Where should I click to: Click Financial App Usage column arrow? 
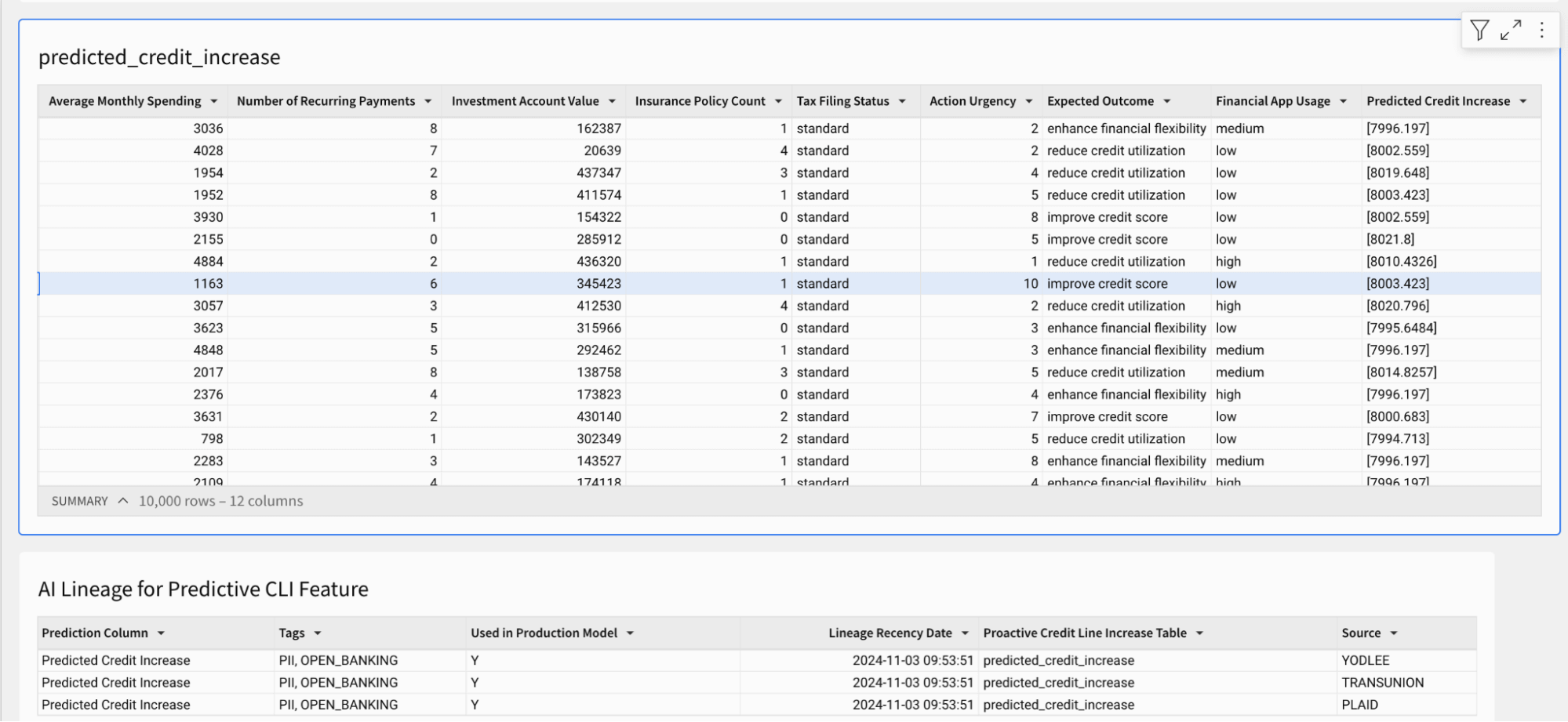(1344, 101)
